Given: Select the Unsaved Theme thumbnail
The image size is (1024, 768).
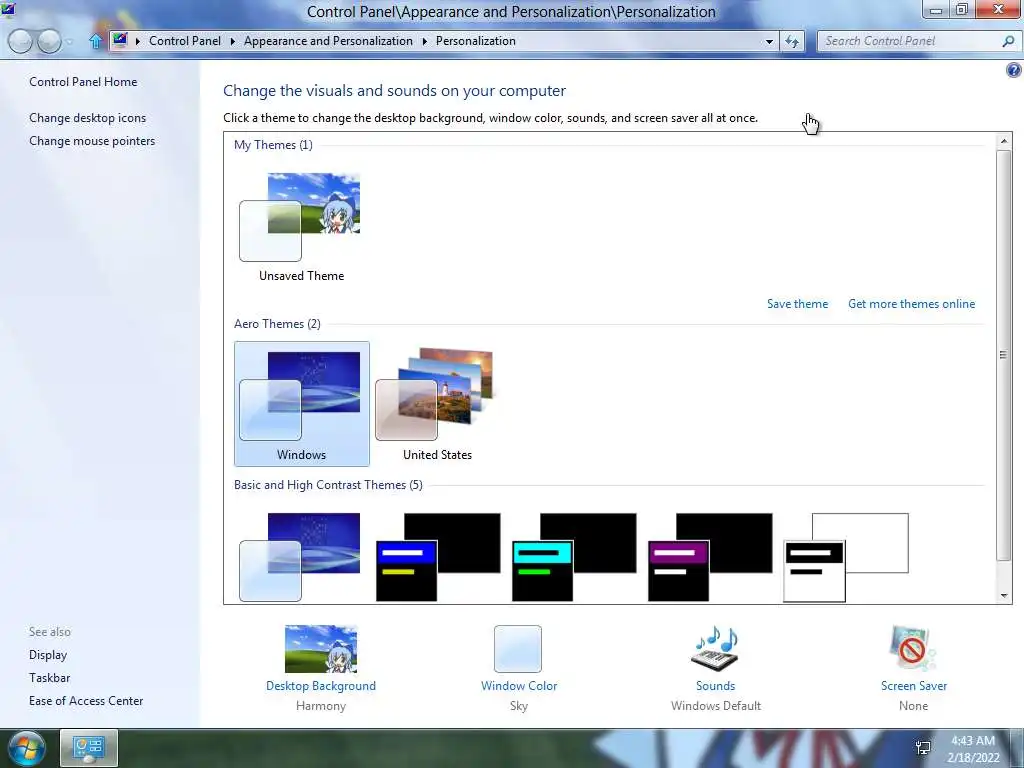Looking at the screenshot, I should click(301, 225).
